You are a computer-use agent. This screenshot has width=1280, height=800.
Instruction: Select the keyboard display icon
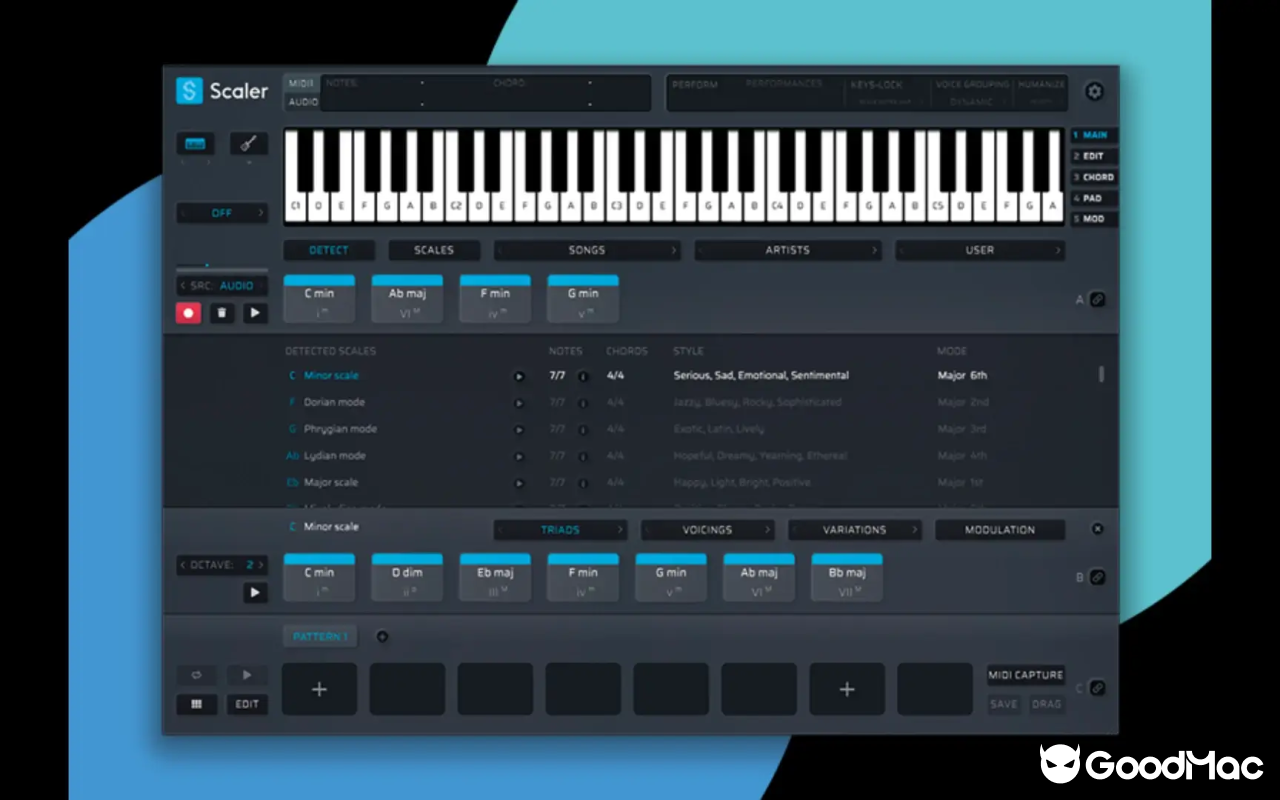[195, 143]
